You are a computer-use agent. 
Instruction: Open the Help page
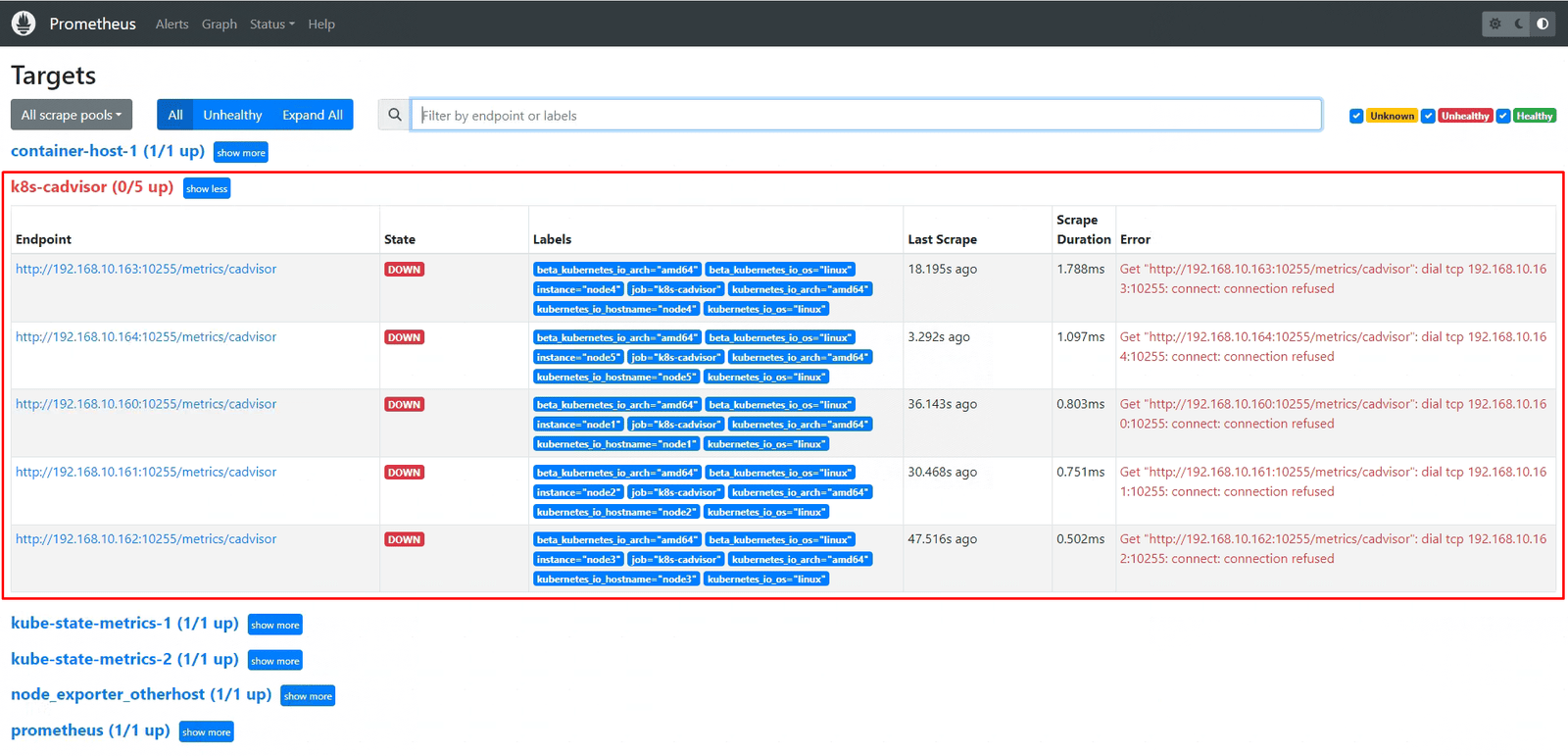pos(321,24)
